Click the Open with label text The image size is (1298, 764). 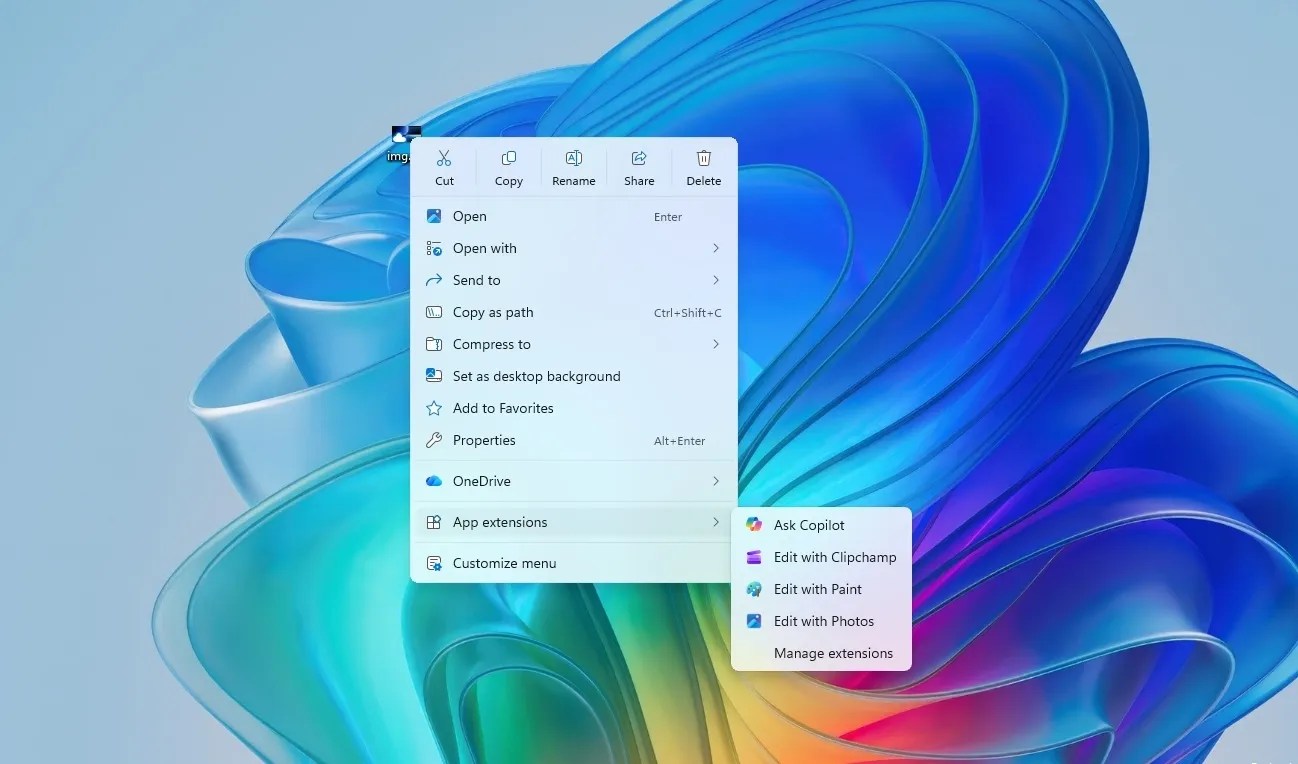[485, 248]
